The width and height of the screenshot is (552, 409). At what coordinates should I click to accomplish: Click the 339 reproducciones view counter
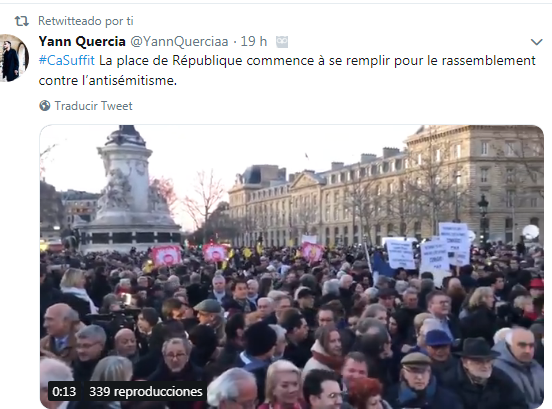point(145,391)
